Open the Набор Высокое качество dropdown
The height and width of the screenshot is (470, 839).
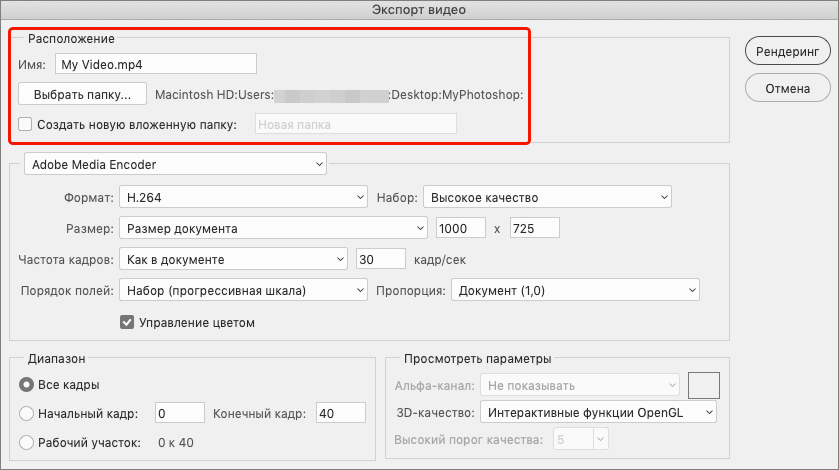click(x=547, y=198)
